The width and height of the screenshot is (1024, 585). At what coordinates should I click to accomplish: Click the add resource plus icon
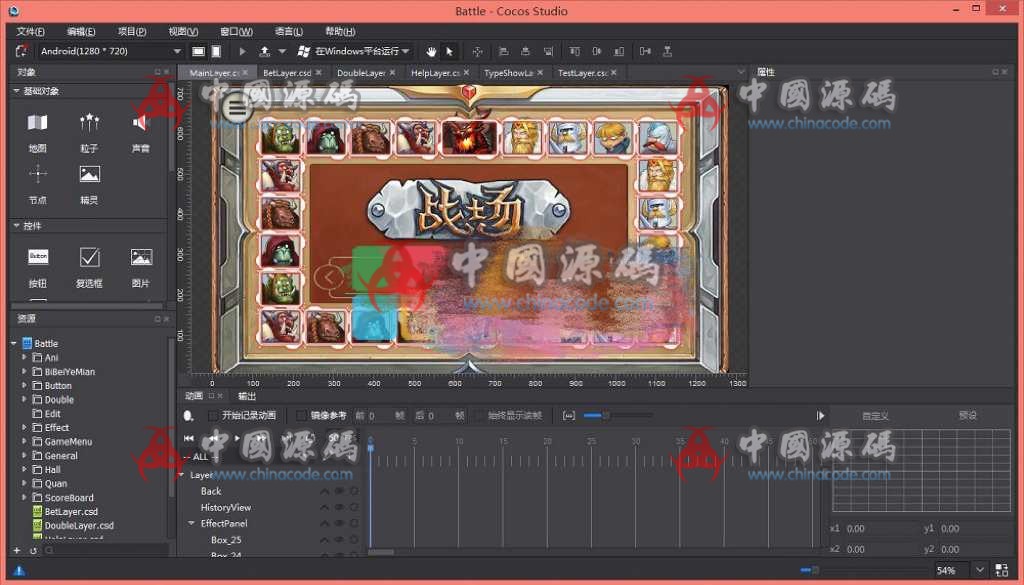17,550
